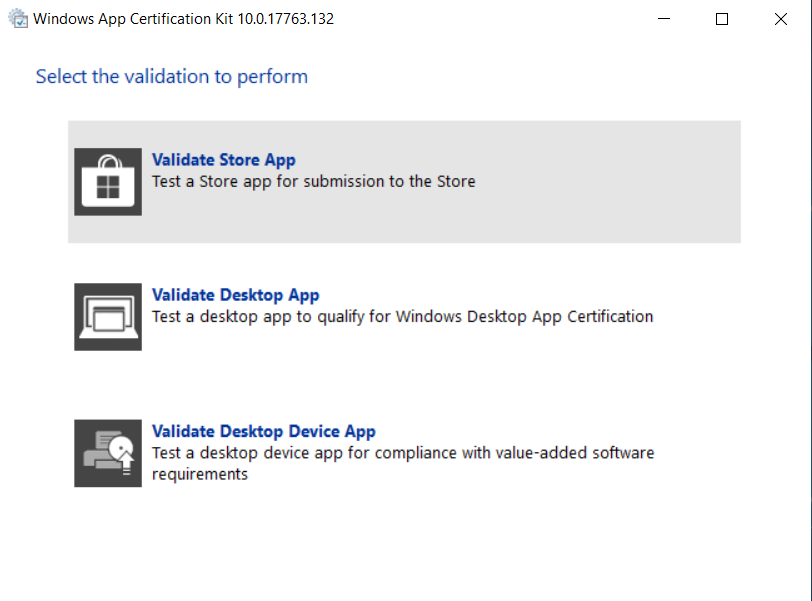Screen dimensions: 812x601
Task: Minimize the Certification Kit window
Action: click(x=664, y=19)
